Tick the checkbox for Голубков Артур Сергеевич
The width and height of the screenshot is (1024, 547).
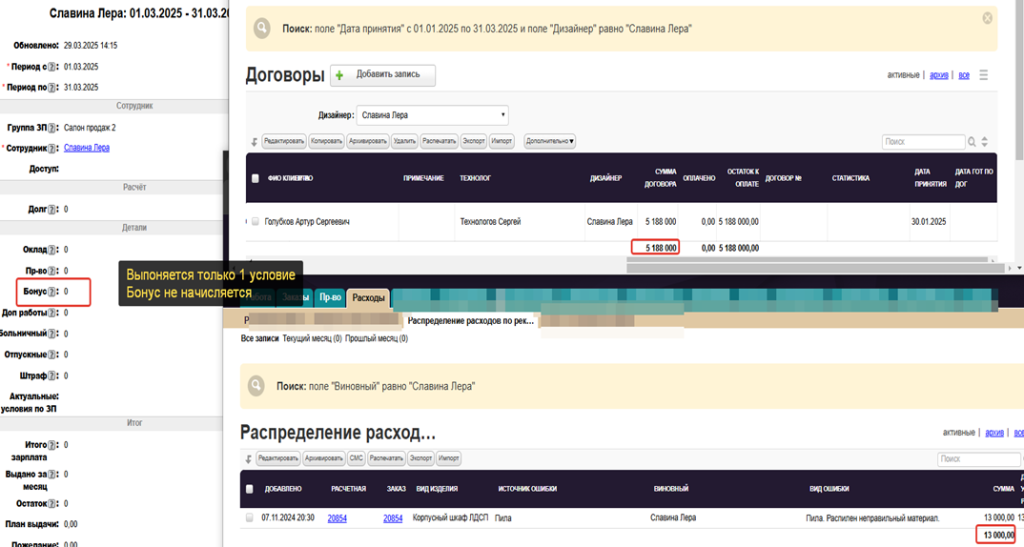coord(256,221)
